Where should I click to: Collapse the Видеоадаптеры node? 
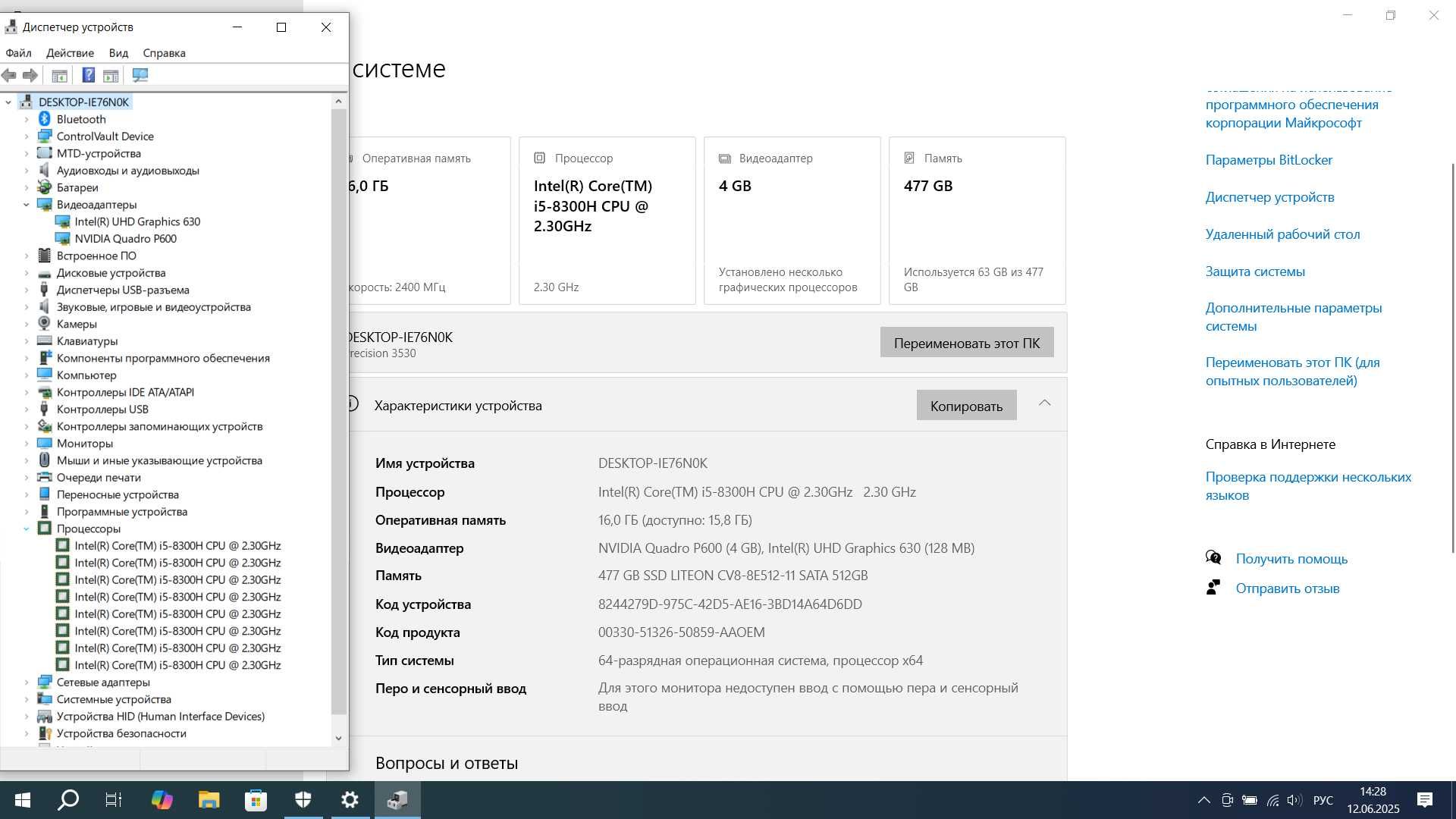tap(27, 205)
